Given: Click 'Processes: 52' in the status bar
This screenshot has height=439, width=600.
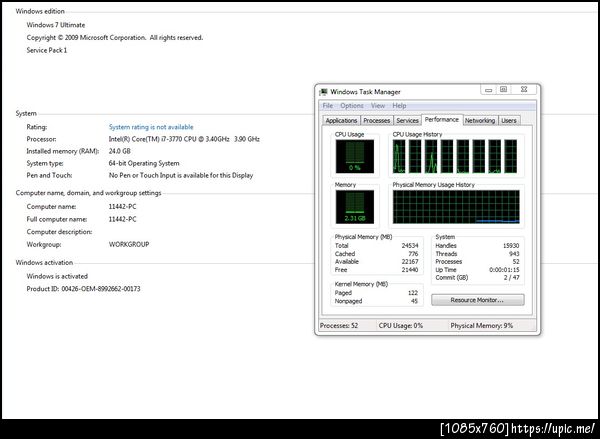Looking at the screenshot, I should point(339,326).
